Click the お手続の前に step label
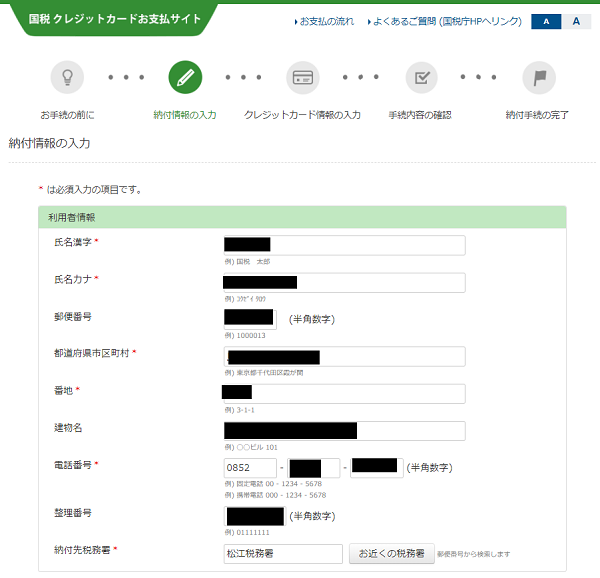Screen dimensions: 600x578 (x=67, y=115)
